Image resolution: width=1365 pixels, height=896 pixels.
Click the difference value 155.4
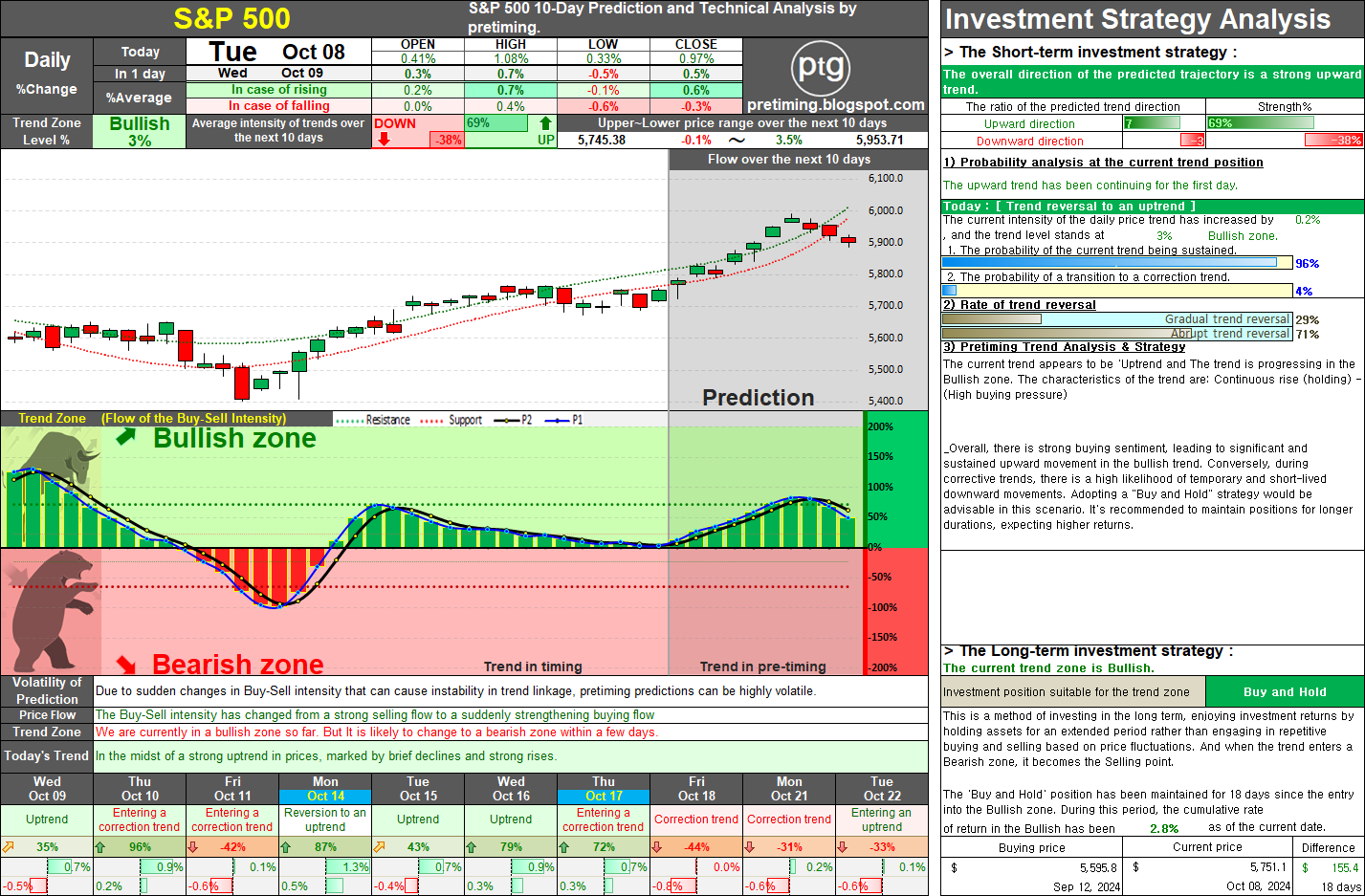click(1345, 868)
